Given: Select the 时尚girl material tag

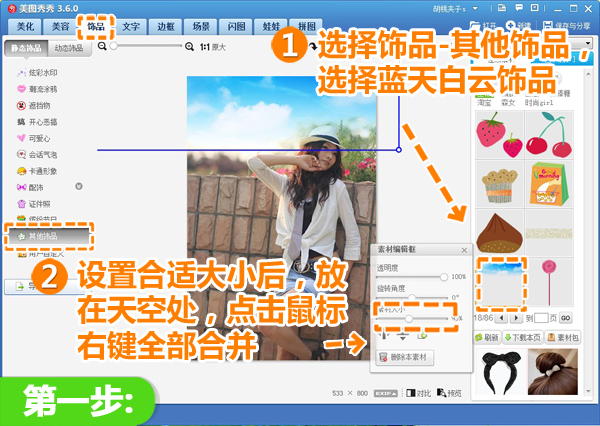Looking at the screenshot, I should click(539, 103).
